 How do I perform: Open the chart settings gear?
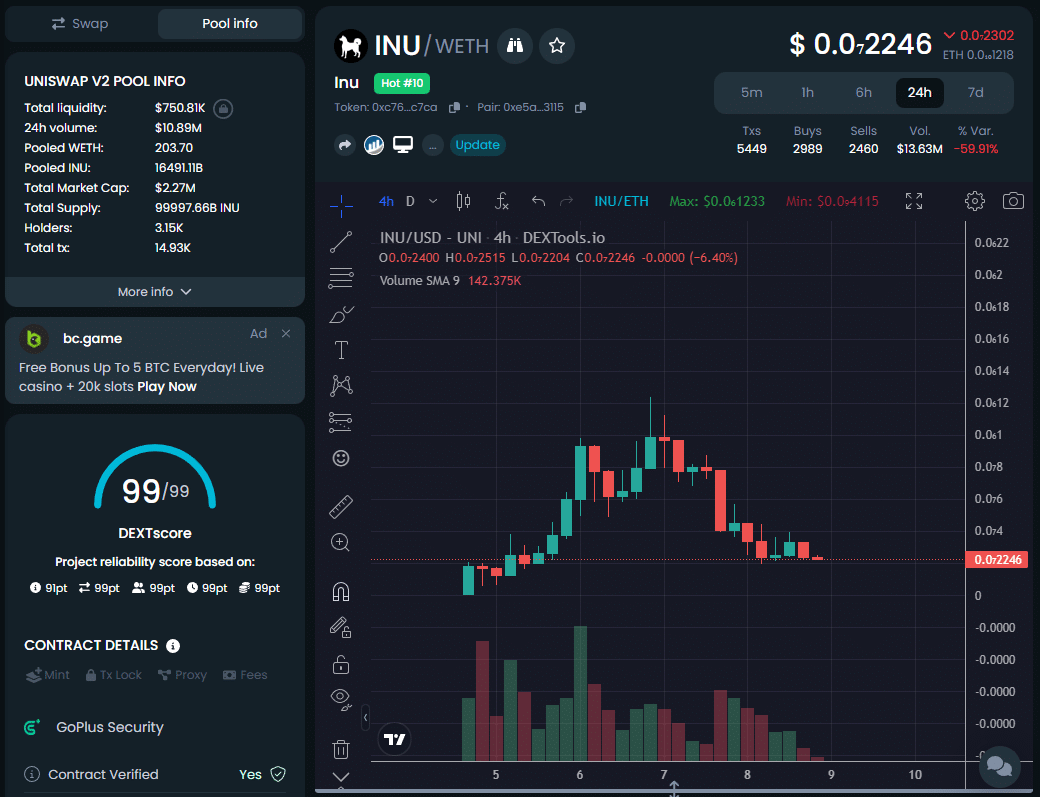click(x=974, y=201)
